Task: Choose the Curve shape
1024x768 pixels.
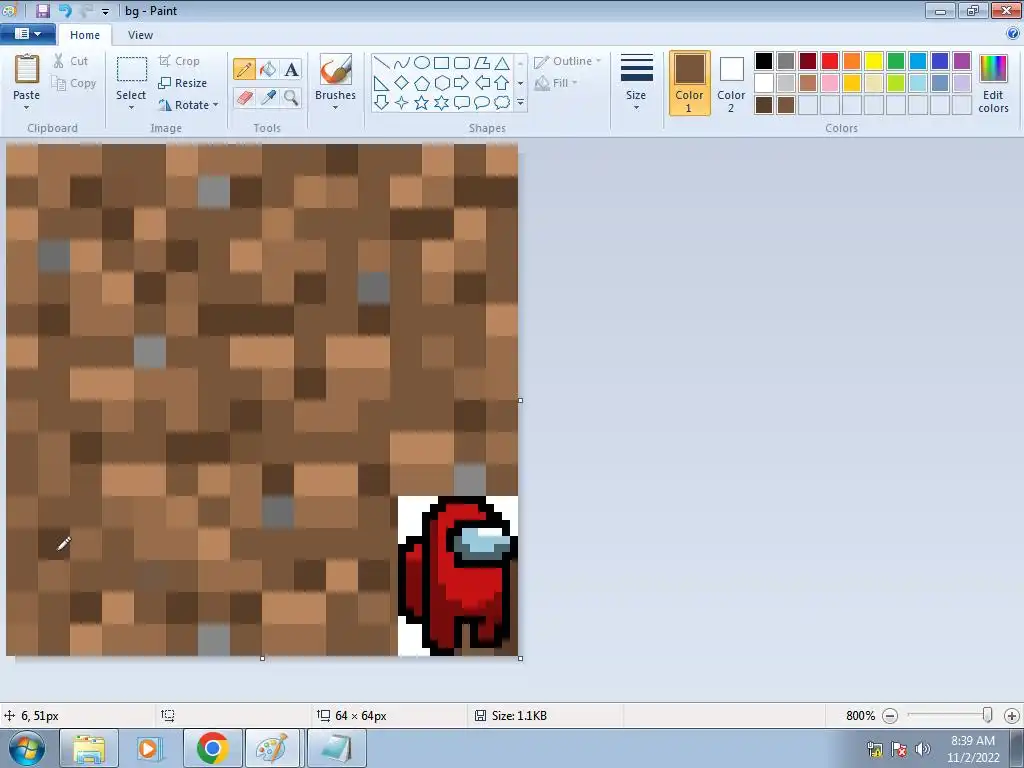Action: click(402, 63)
